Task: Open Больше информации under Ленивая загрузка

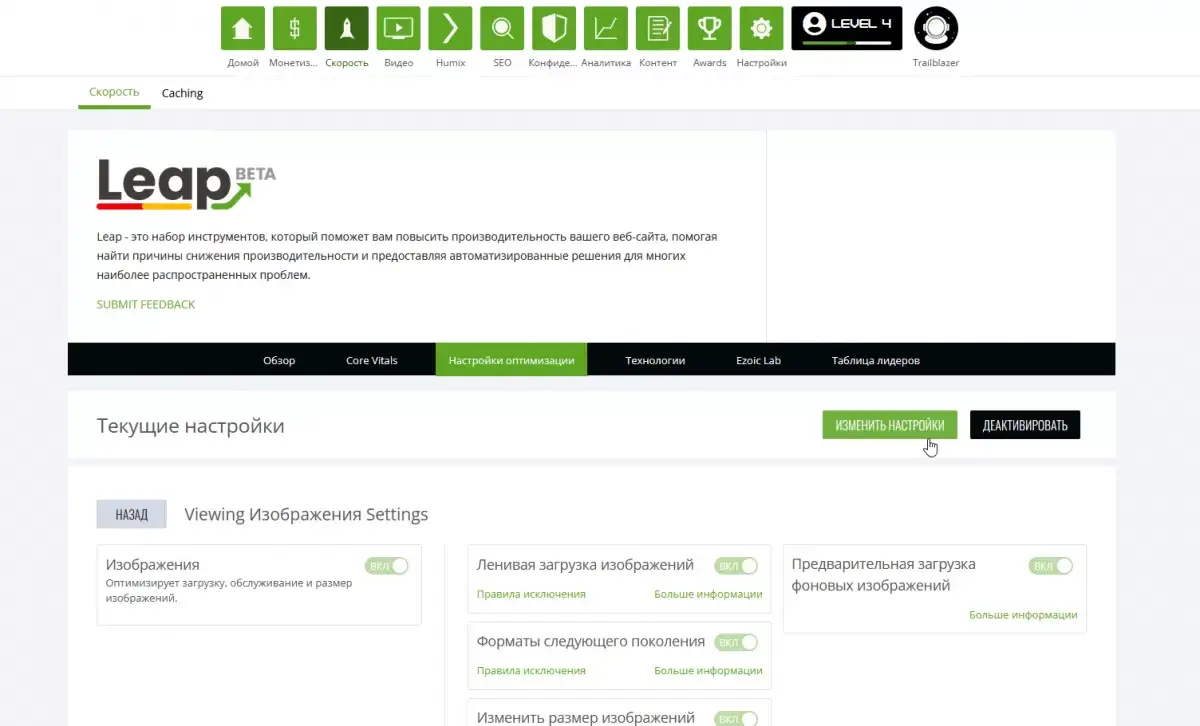Action: (708, 594)
